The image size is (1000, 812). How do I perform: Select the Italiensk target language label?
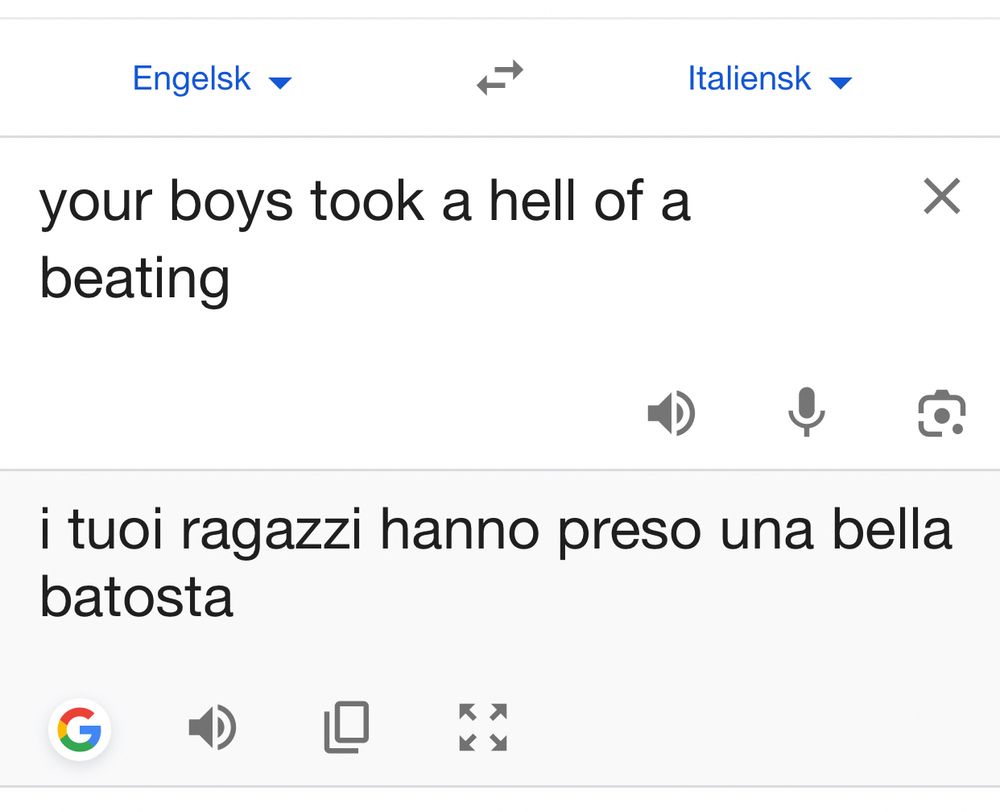click(749, 78)
